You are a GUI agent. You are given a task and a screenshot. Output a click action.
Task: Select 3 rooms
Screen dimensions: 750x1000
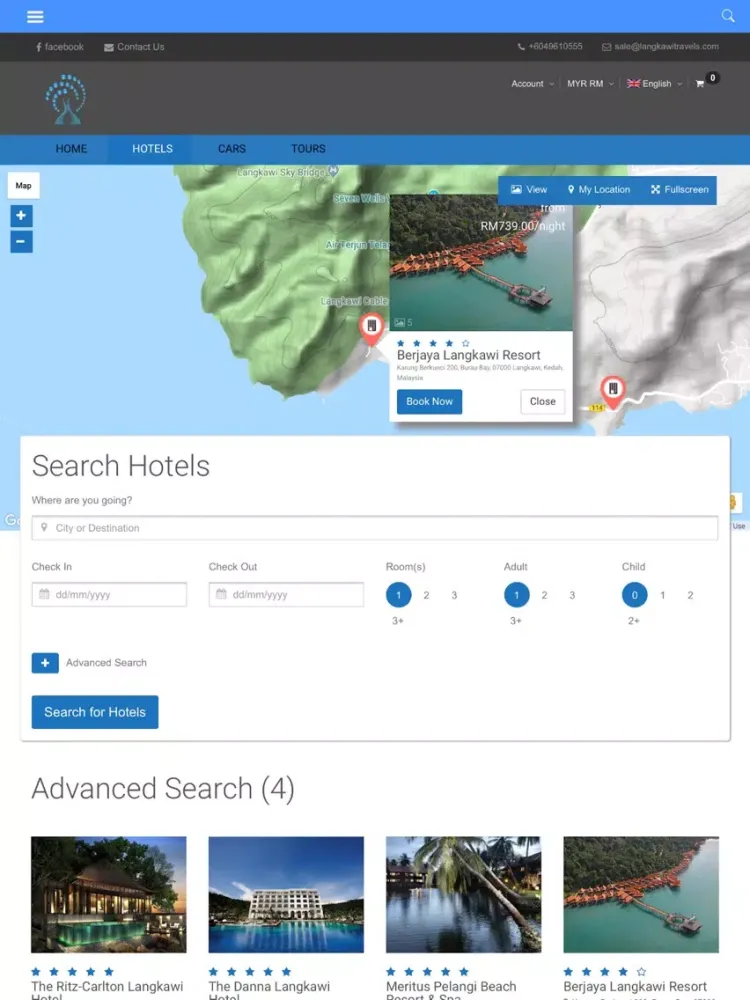coord(454,595)
